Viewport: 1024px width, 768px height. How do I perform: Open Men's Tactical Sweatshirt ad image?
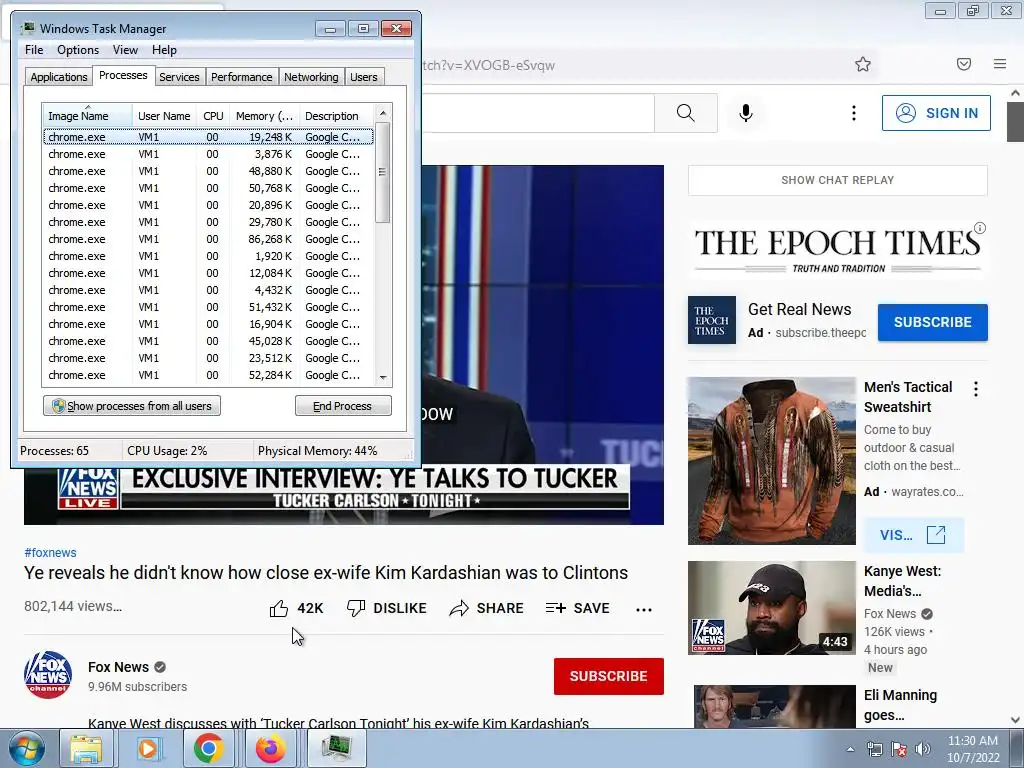tap(771, 461)
